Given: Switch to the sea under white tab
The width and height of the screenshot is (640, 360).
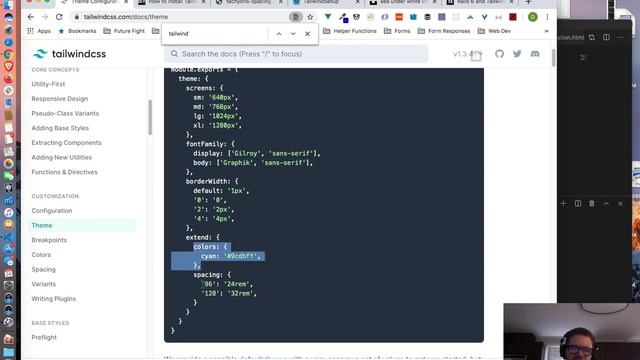Looking at the screenshot, I should pos(403,2).
